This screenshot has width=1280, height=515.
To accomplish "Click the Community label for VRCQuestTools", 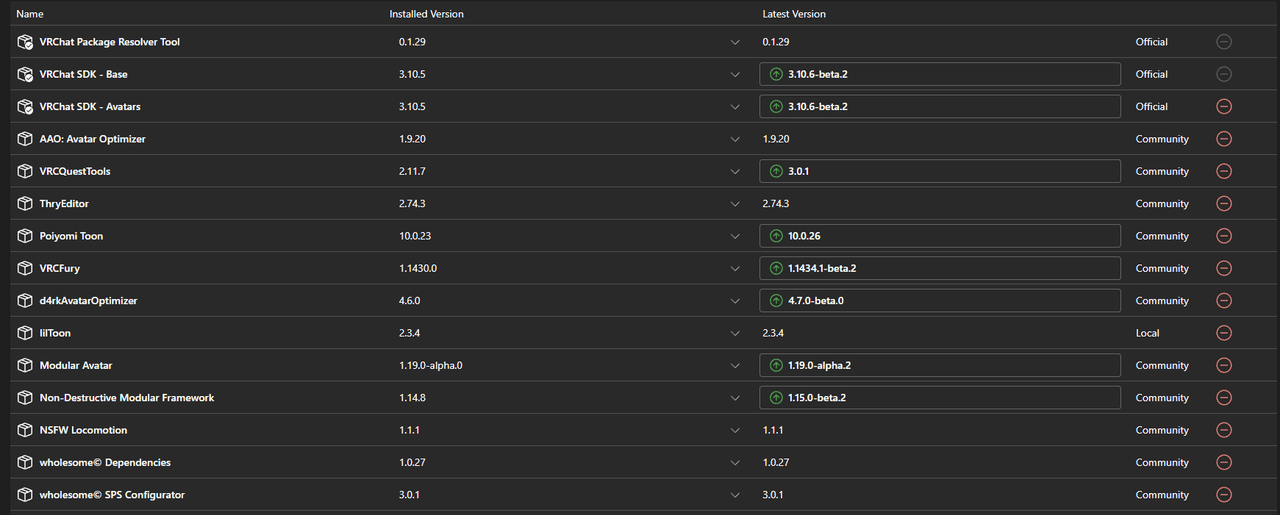I will click(x=1162, y=171).
